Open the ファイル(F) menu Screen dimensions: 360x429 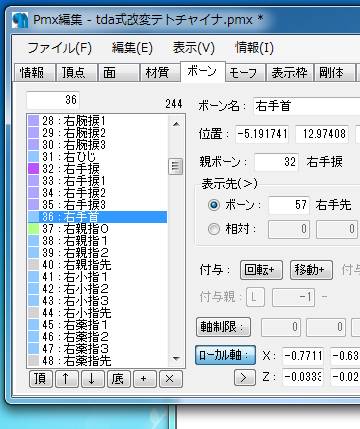tap(59, 48)
